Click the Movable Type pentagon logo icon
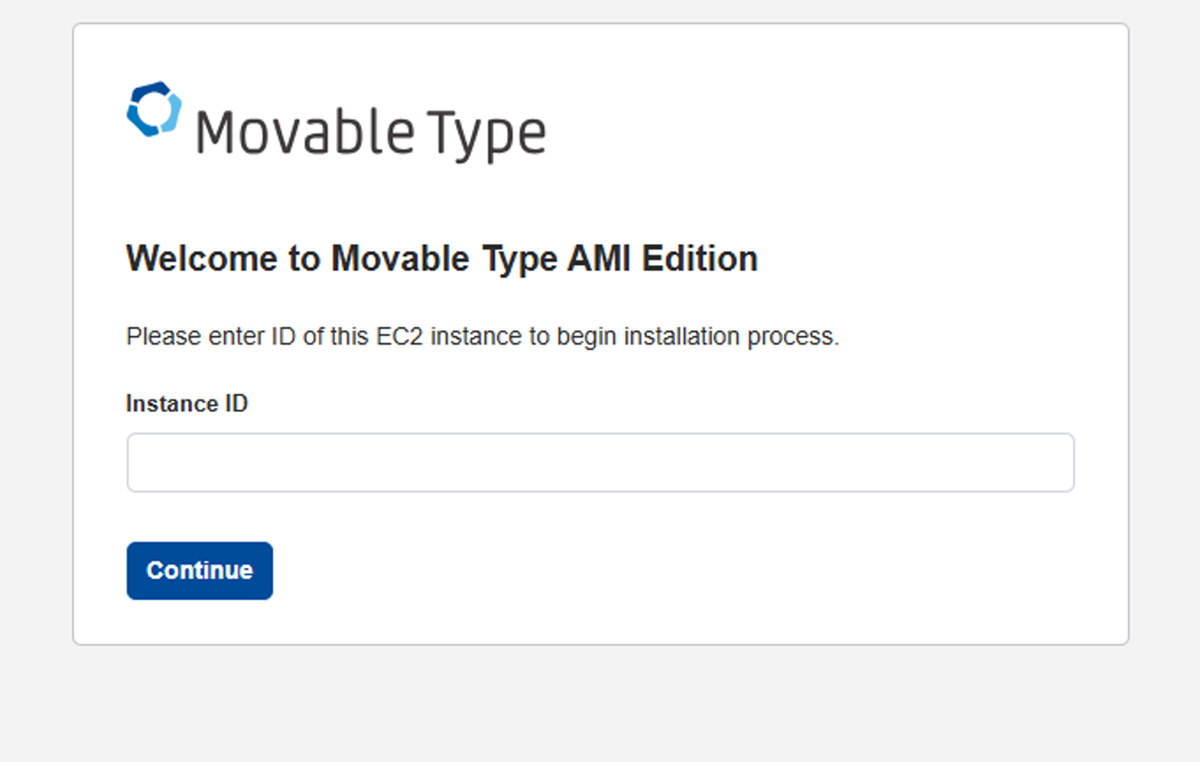Screen dimensions: 1200x762 click(154, 109)
